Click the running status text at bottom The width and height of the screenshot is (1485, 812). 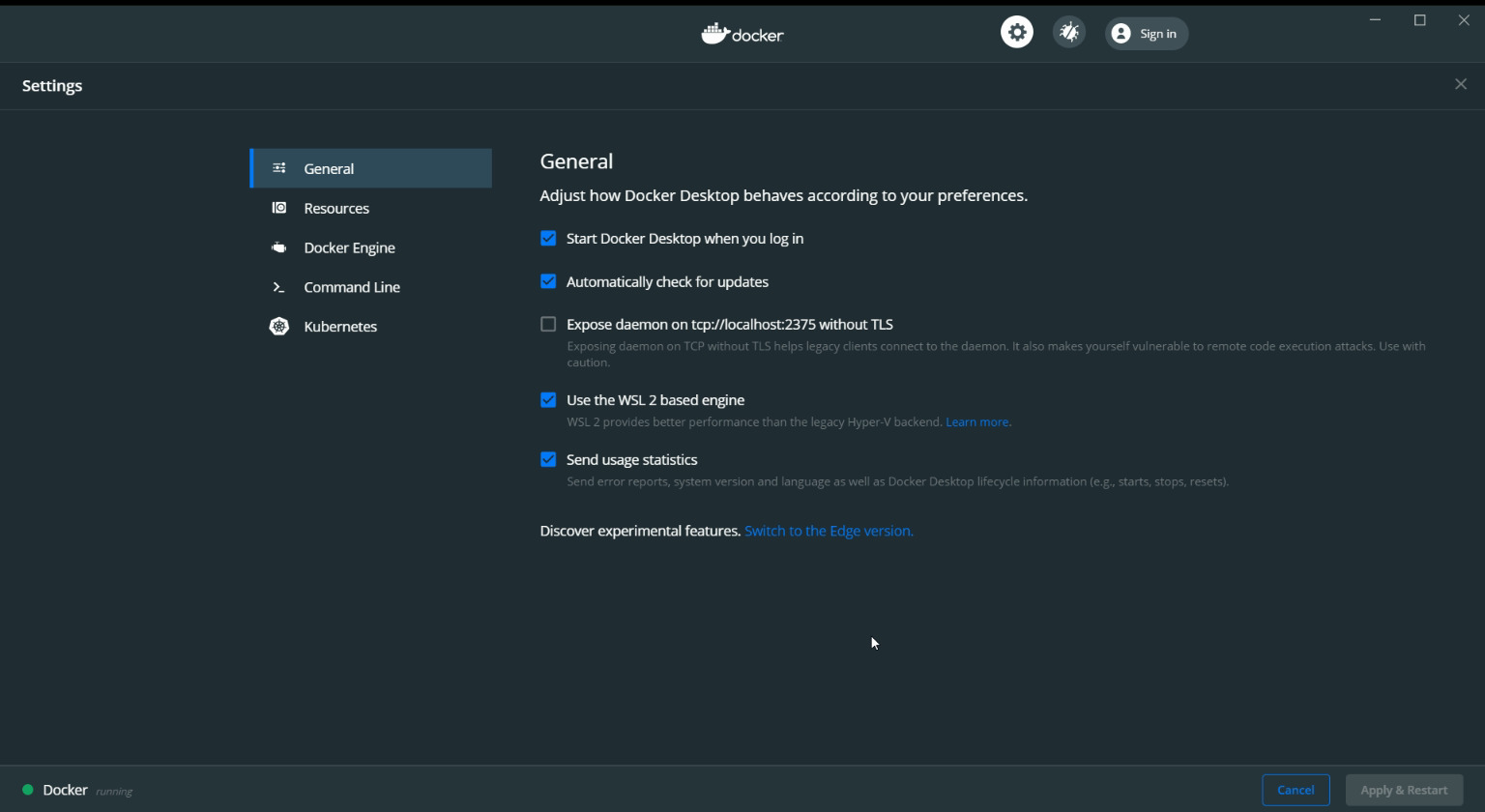pos(114,792)
